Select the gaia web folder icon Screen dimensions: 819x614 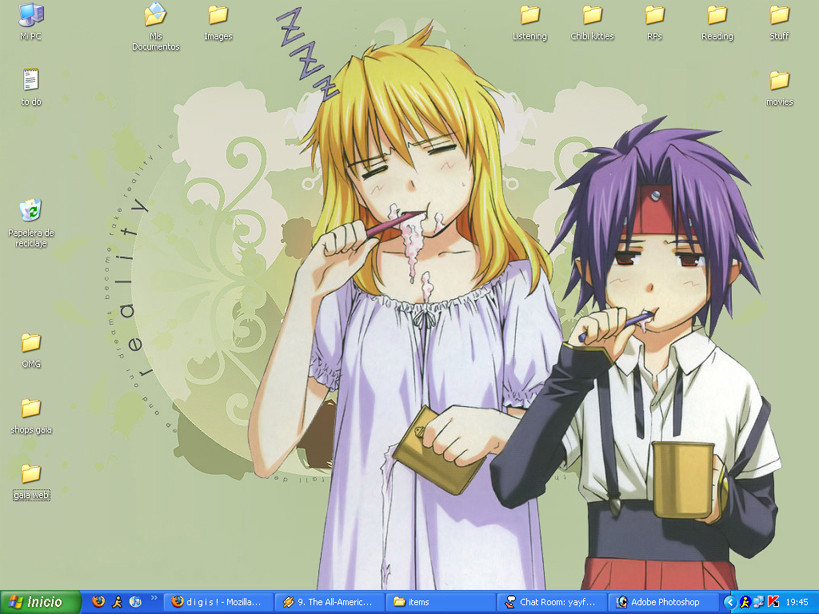(31, 482)
